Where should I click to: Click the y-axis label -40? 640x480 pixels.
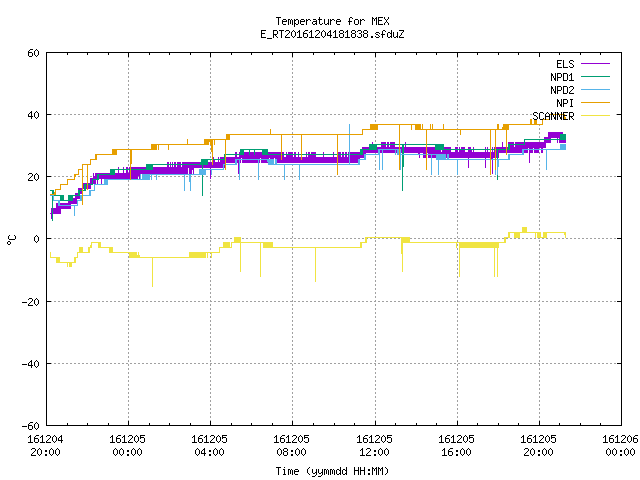point(31,364)
